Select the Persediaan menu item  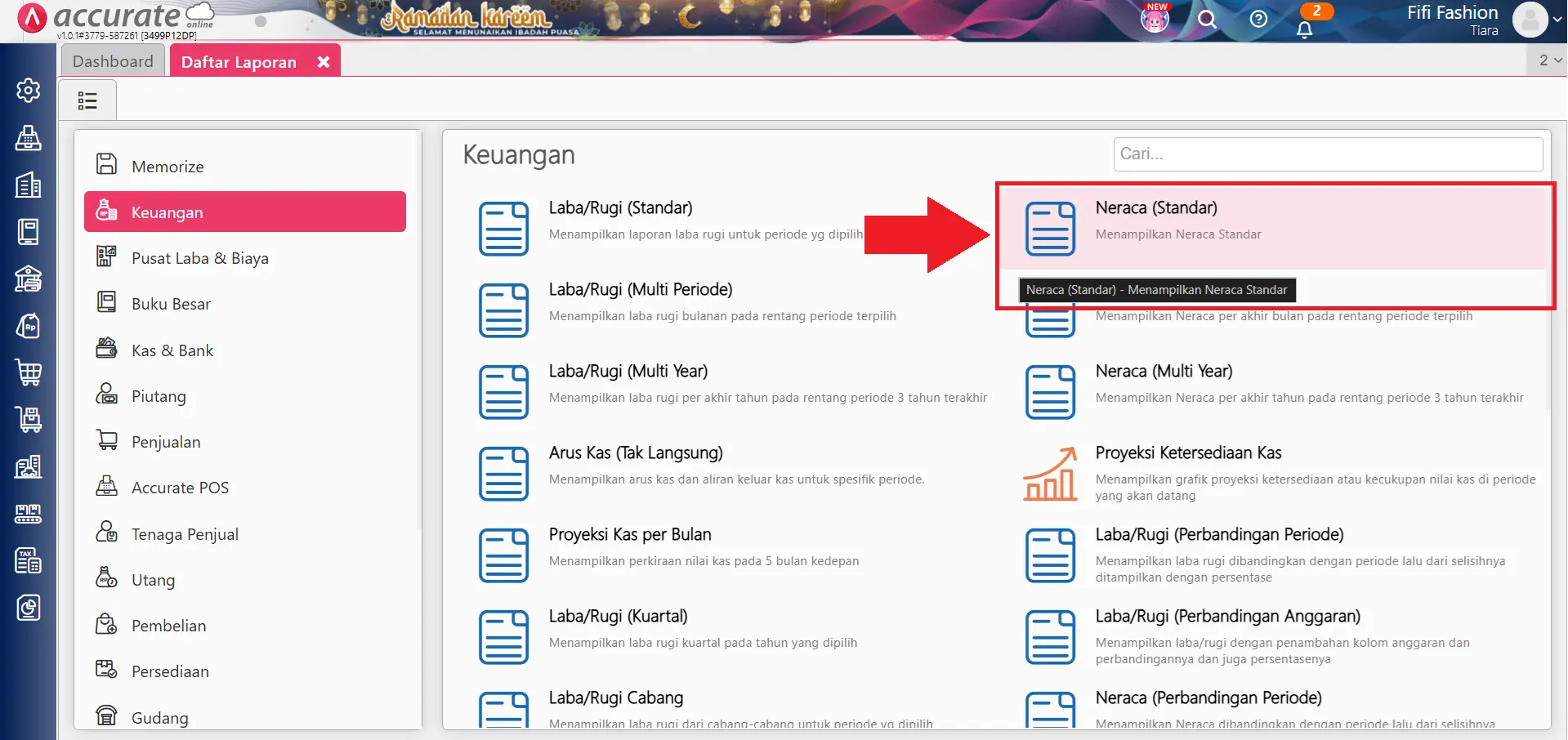(170, 670)
